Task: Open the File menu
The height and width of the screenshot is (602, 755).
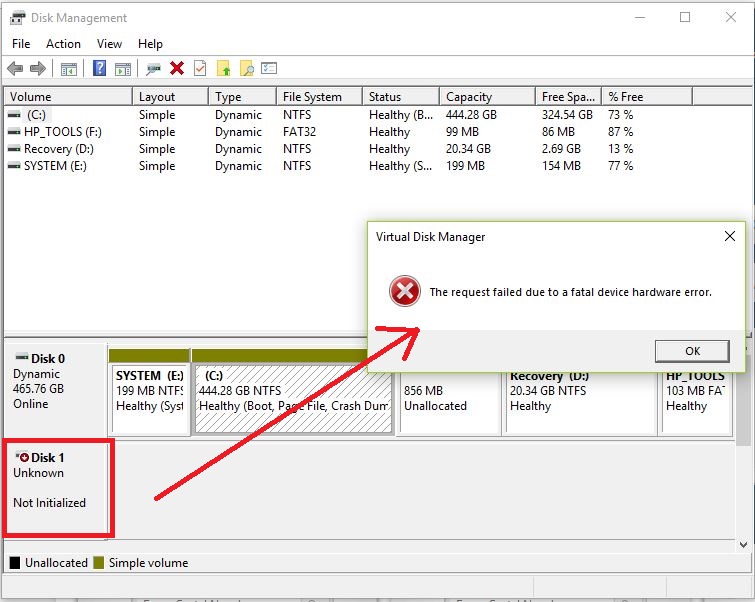Action: point(21,44)
